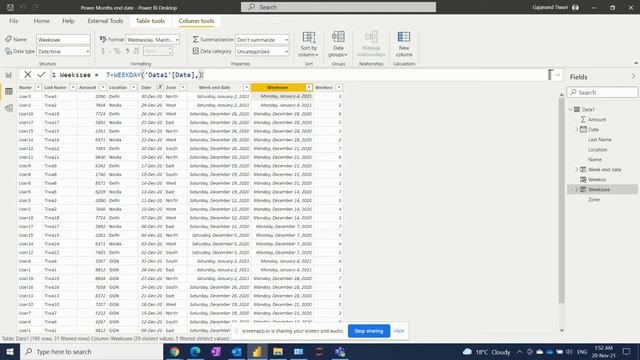Open File Explorer from the taskbar
Screen dimensions: 640x360
278,351
